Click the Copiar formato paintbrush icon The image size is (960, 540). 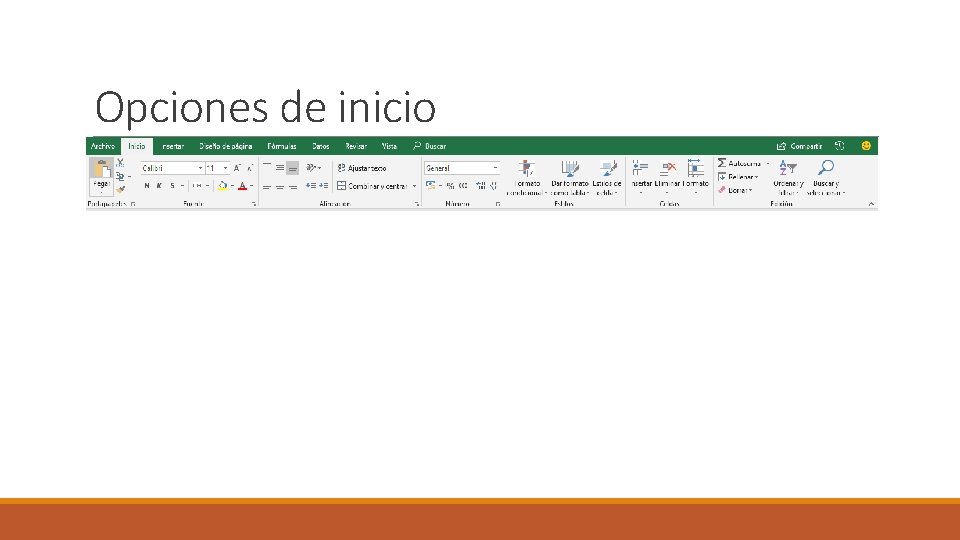point(121,189)
